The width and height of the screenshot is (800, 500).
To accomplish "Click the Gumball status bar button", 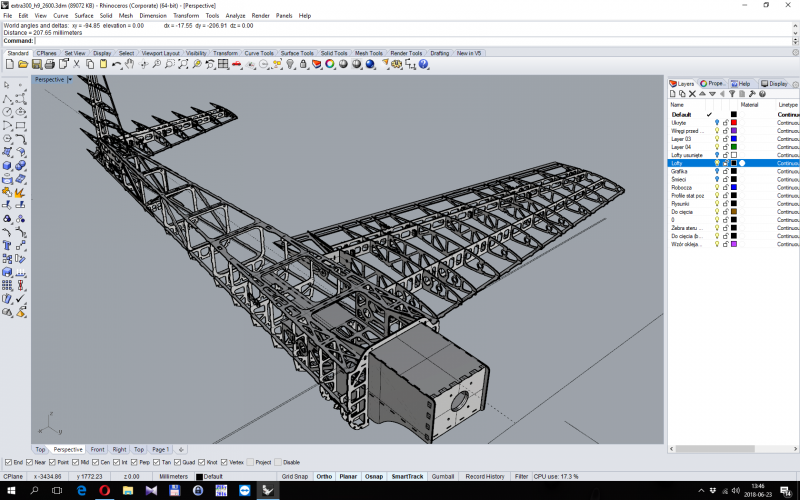I will (x=441, y=476).
